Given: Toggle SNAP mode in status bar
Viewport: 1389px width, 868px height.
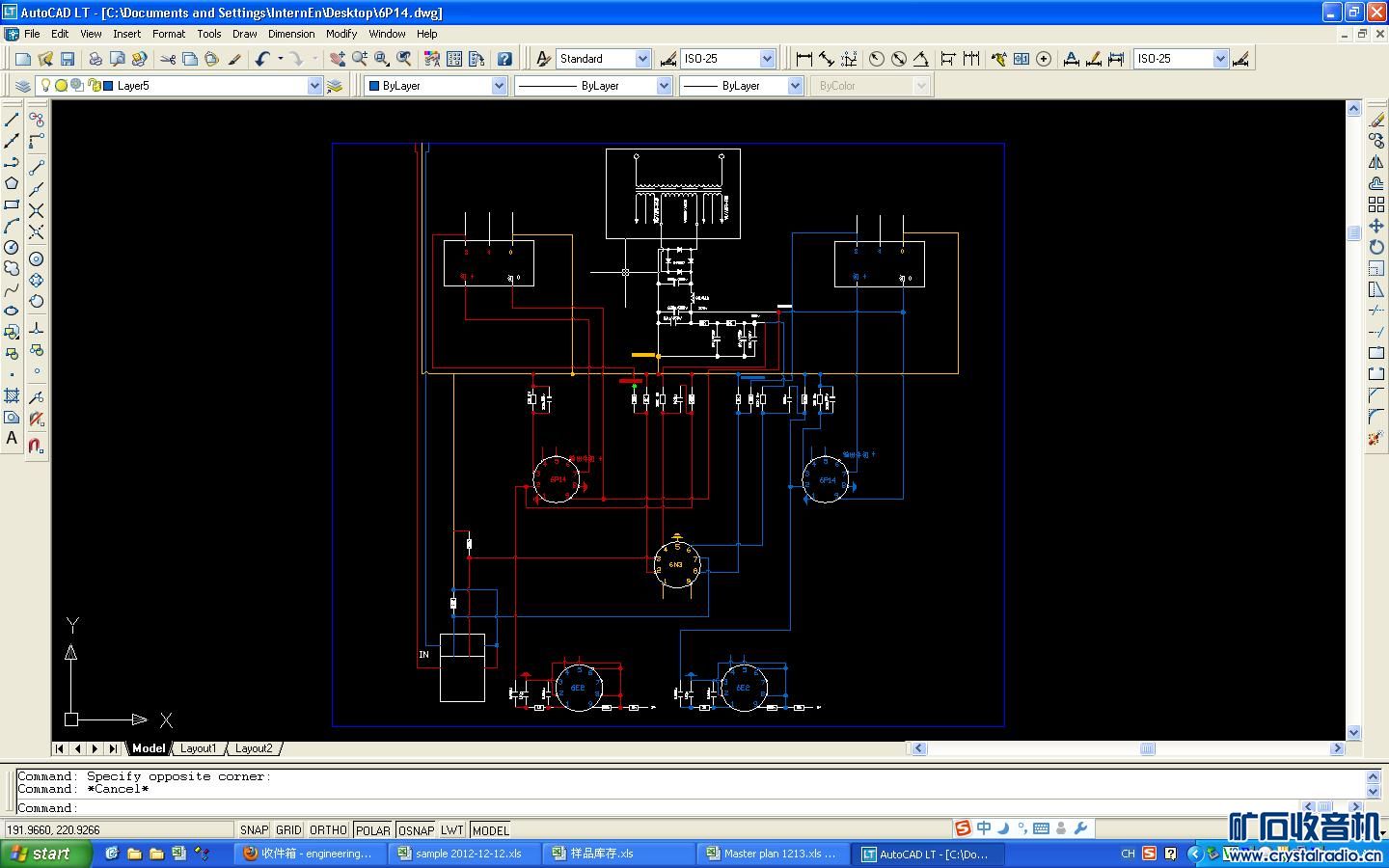Looking at the screenshot, I should (255, 829).
